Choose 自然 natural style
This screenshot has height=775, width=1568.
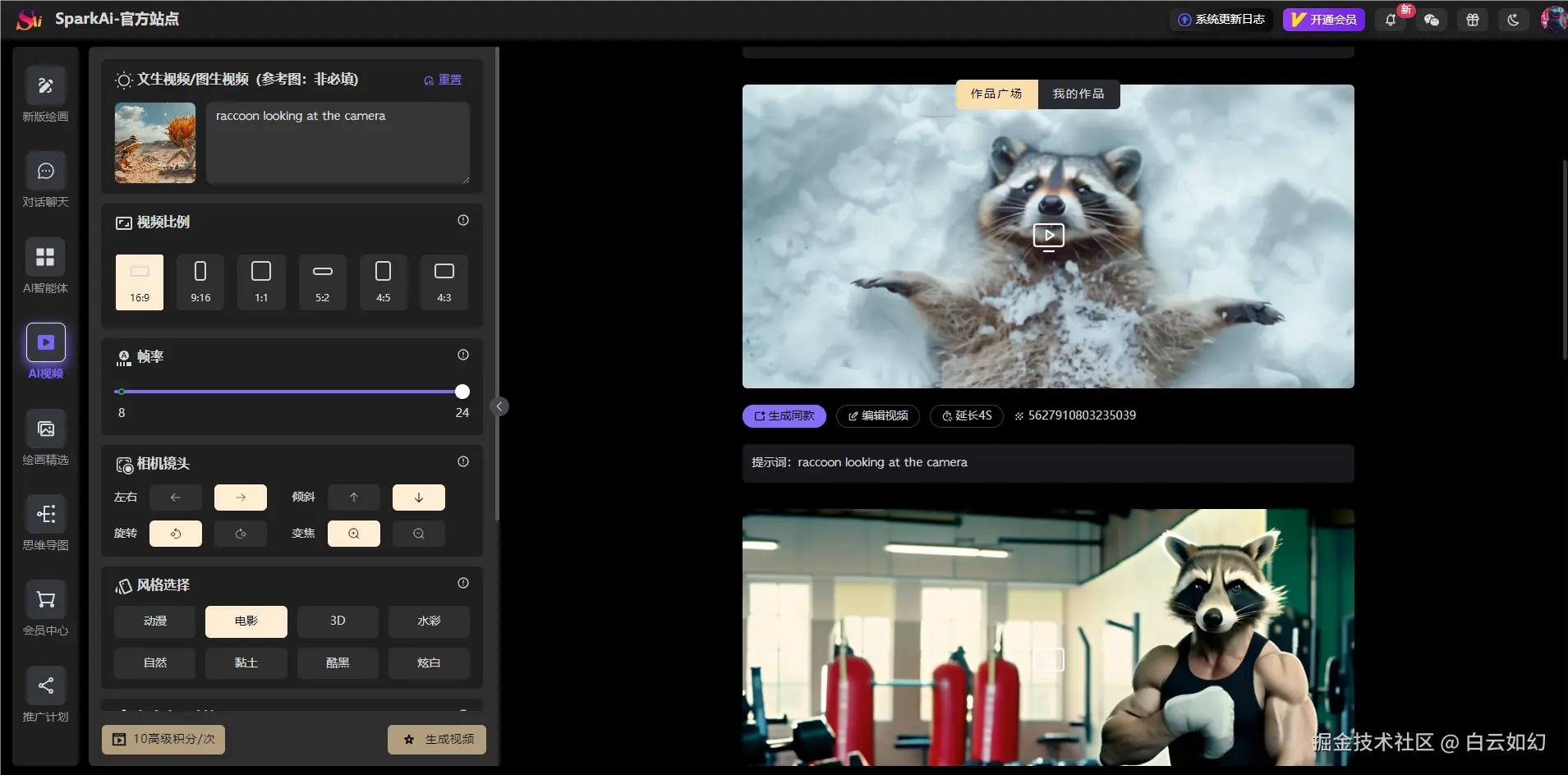point(155,663)
